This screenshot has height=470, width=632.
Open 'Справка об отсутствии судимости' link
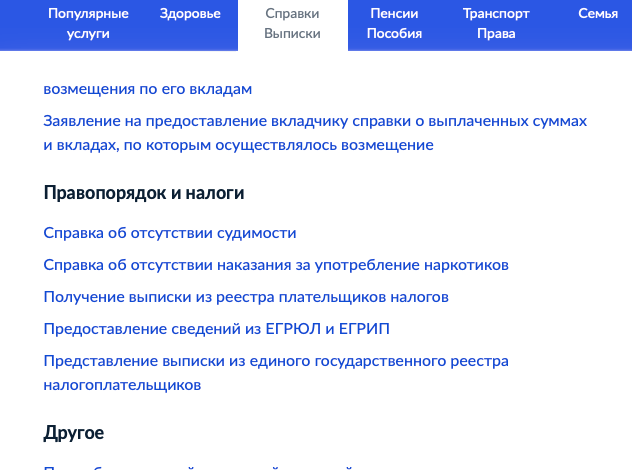click(170, 233)
